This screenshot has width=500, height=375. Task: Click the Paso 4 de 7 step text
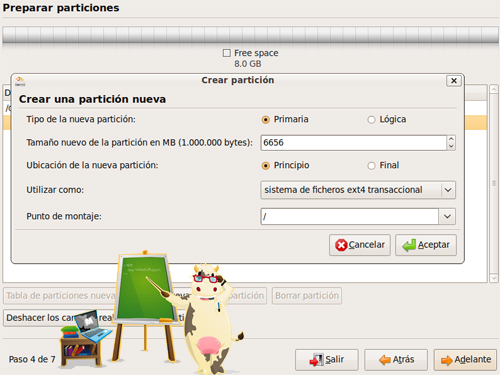(x=32, y=359)
